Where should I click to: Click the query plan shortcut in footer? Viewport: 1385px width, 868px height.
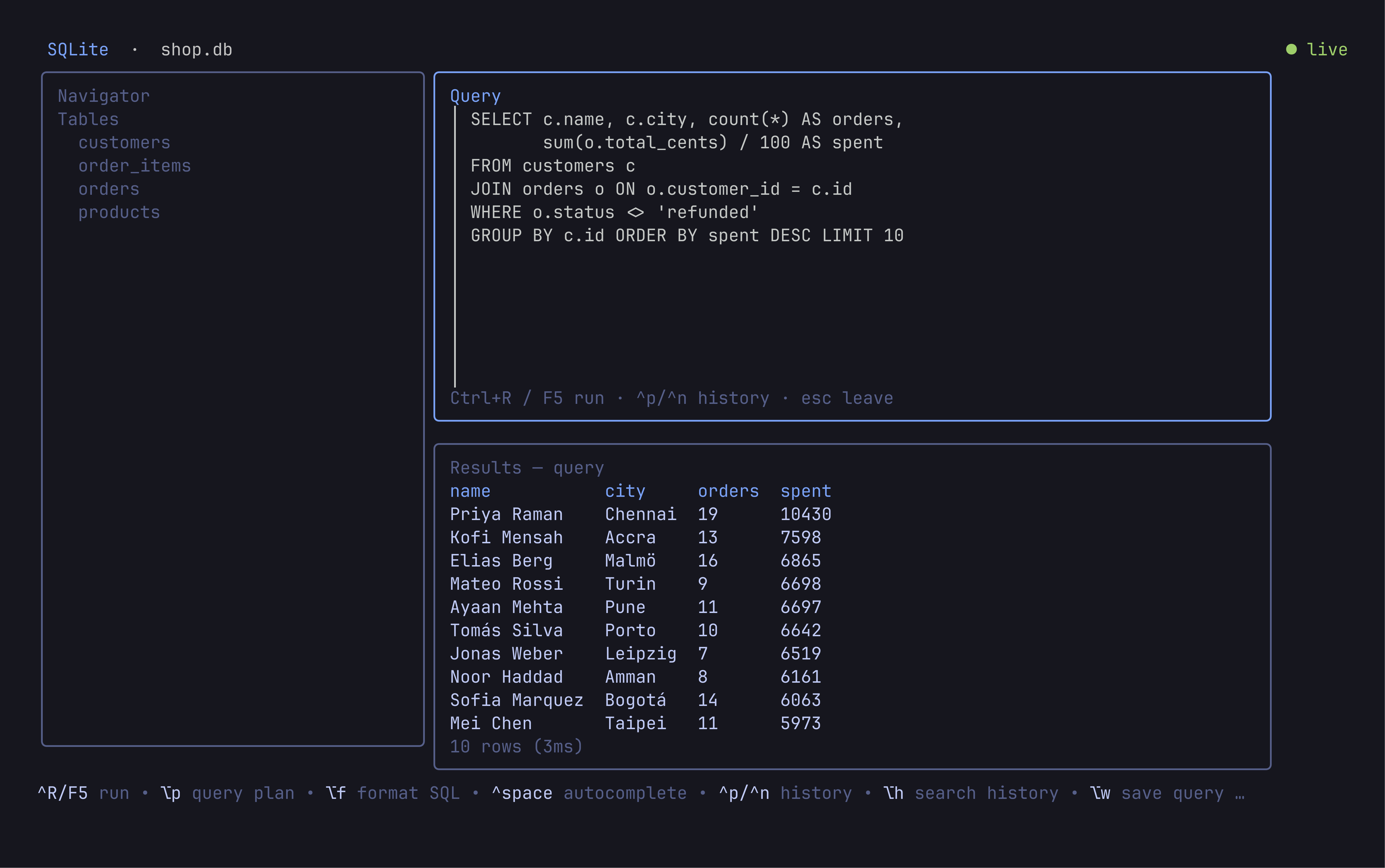pyautogui.click(x=227, y=793)
